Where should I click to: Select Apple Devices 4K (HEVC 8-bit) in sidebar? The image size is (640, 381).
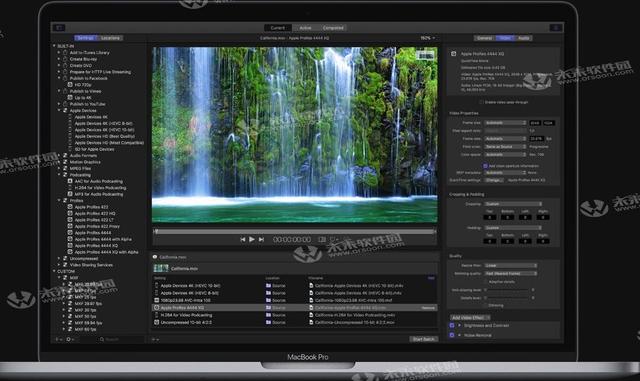[104, 123]
